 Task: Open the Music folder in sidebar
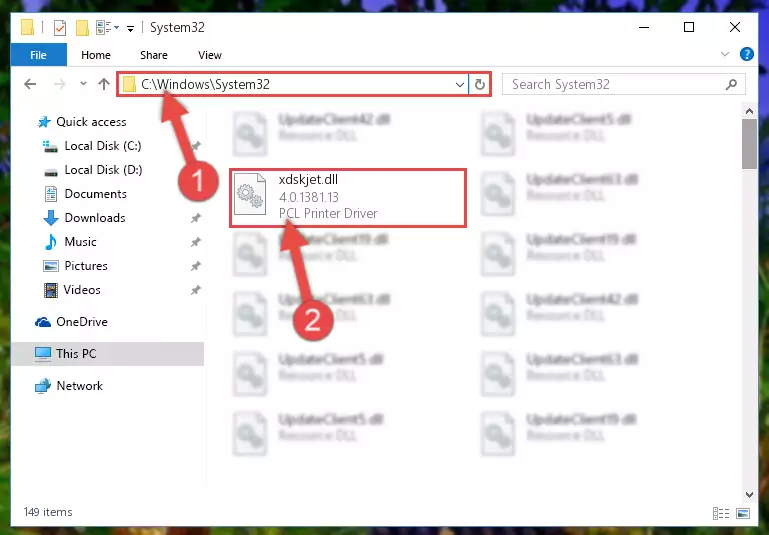[70, 242]
